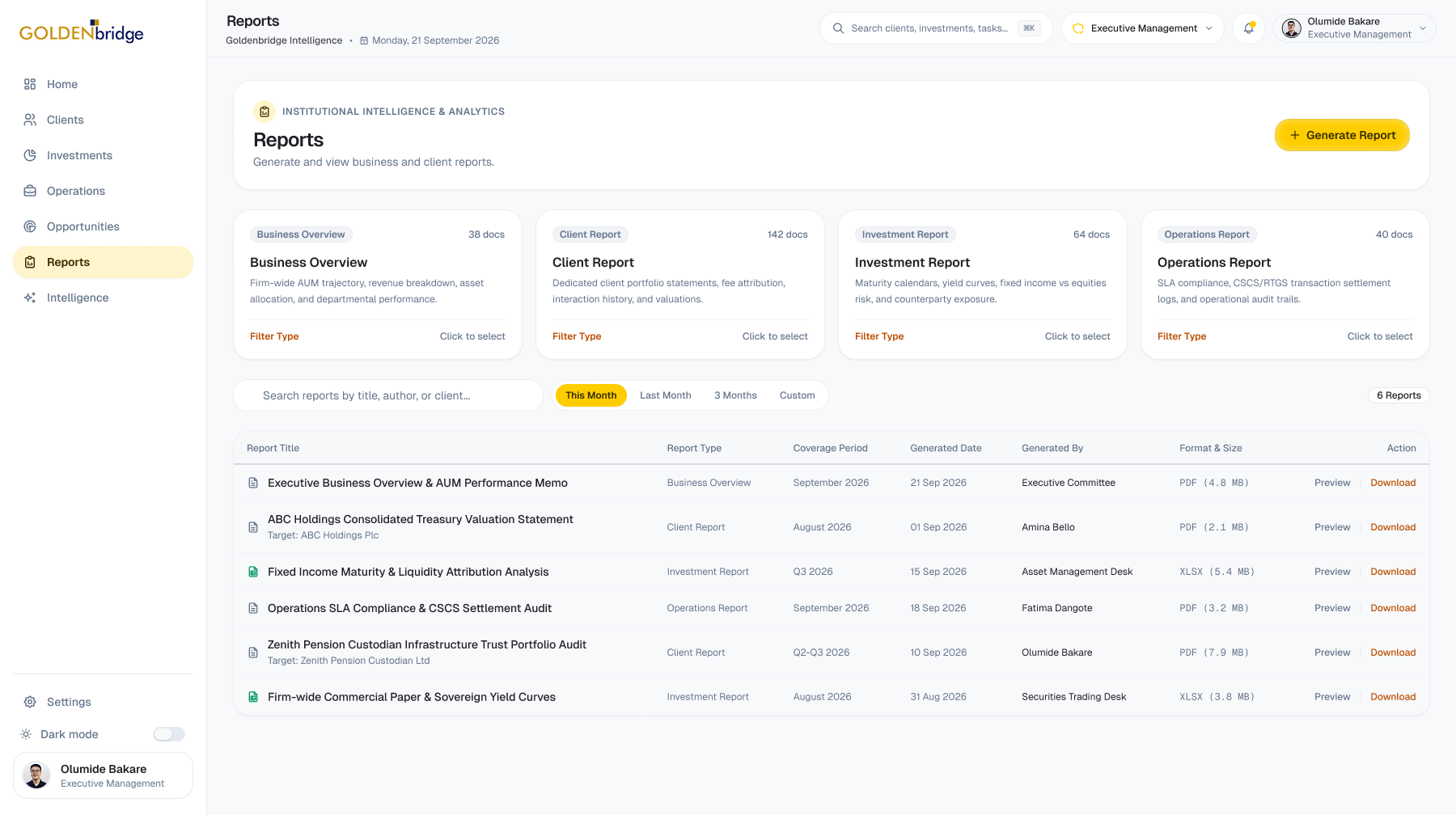Screen dimensions: 1456x815
Task: Preview the Operations SLA Compliance audit
Action: point(1332,608)
